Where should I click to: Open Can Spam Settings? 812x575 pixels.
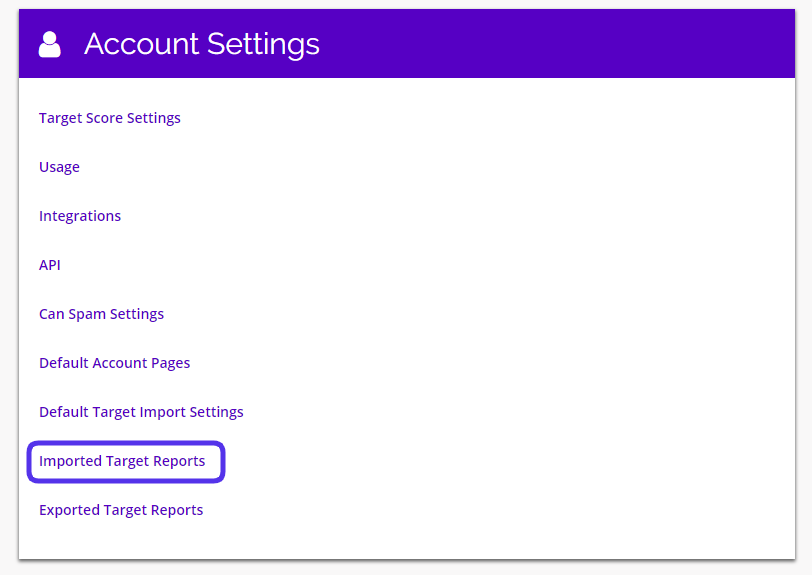pyautogui.click(x=102, y=314)
